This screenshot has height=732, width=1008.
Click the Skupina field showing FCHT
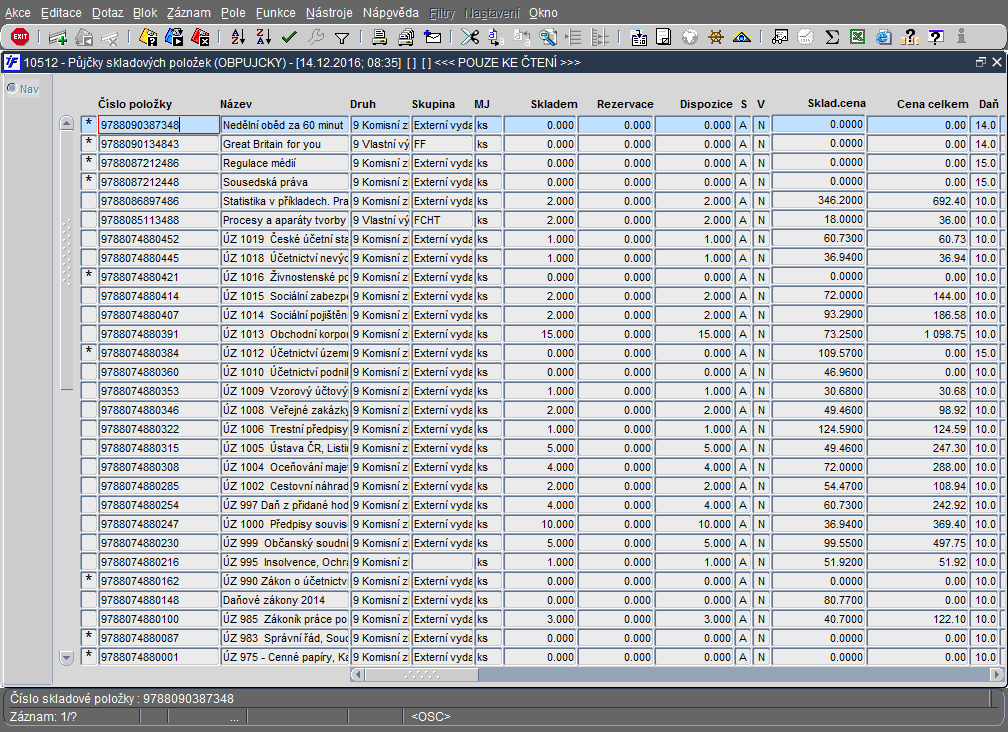point(442,220)
